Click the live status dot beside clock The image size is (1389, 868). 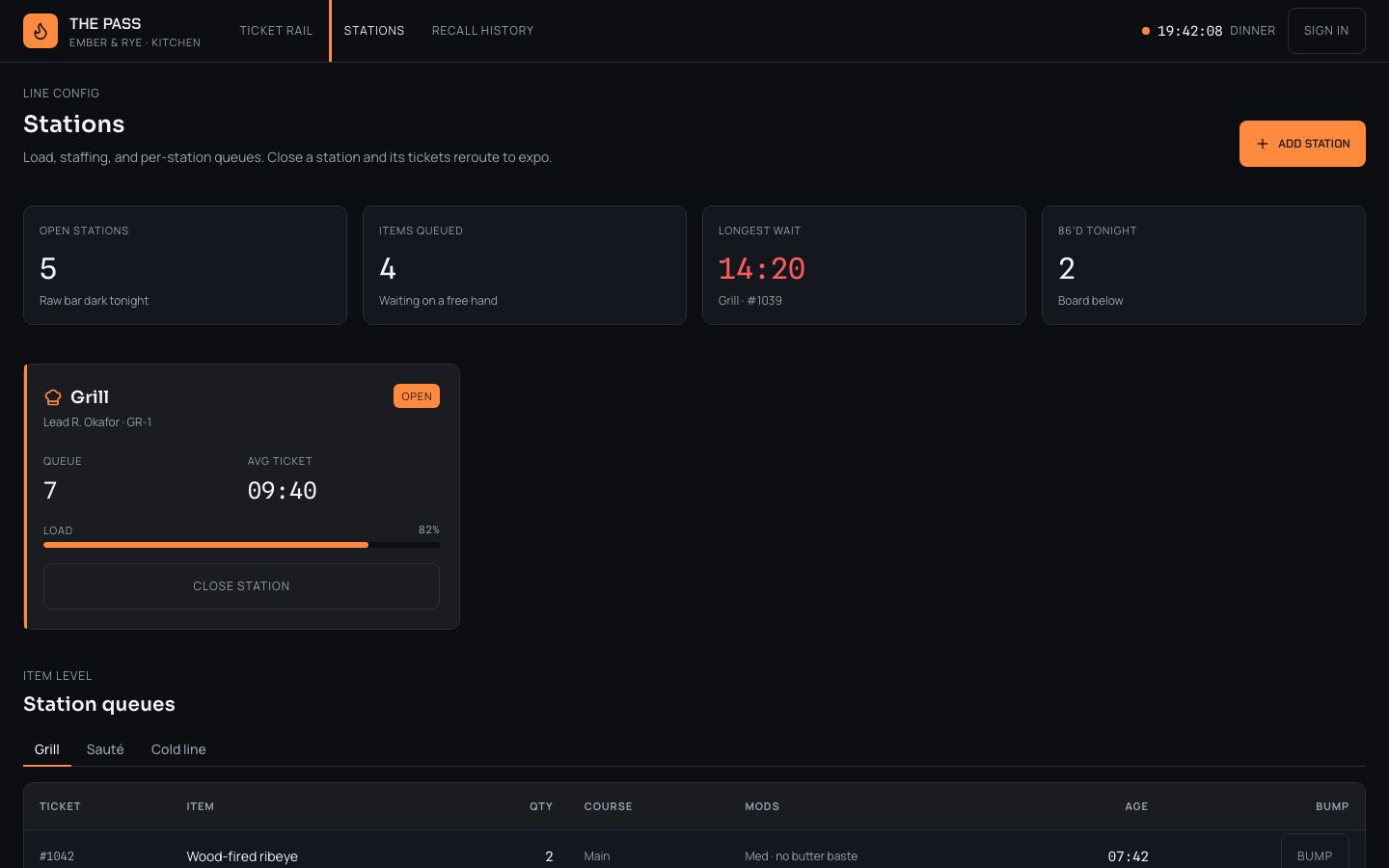(1146, 31)
